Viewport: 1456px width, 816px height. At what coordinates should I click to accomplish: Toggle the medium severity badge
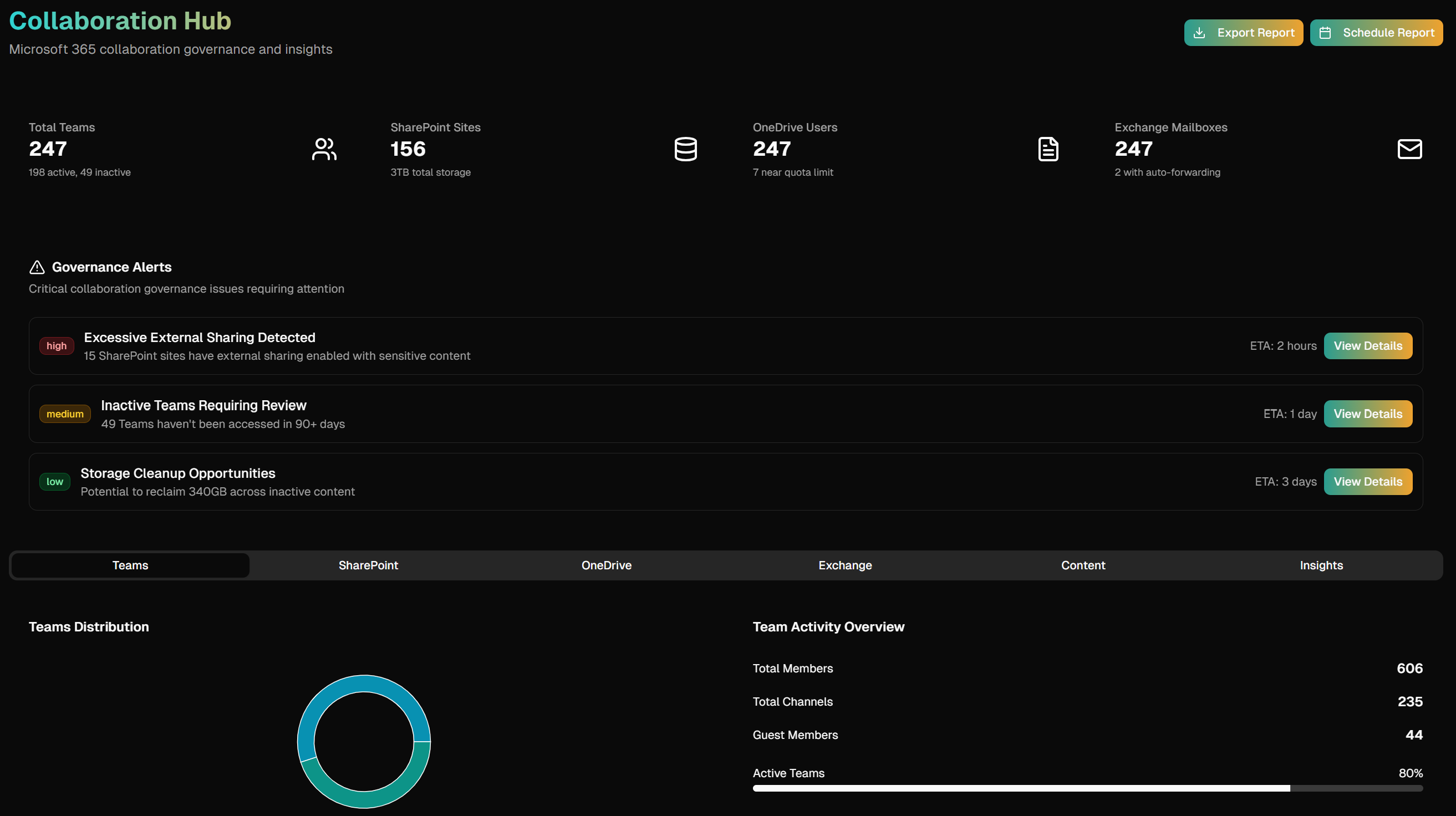(65, 414)
